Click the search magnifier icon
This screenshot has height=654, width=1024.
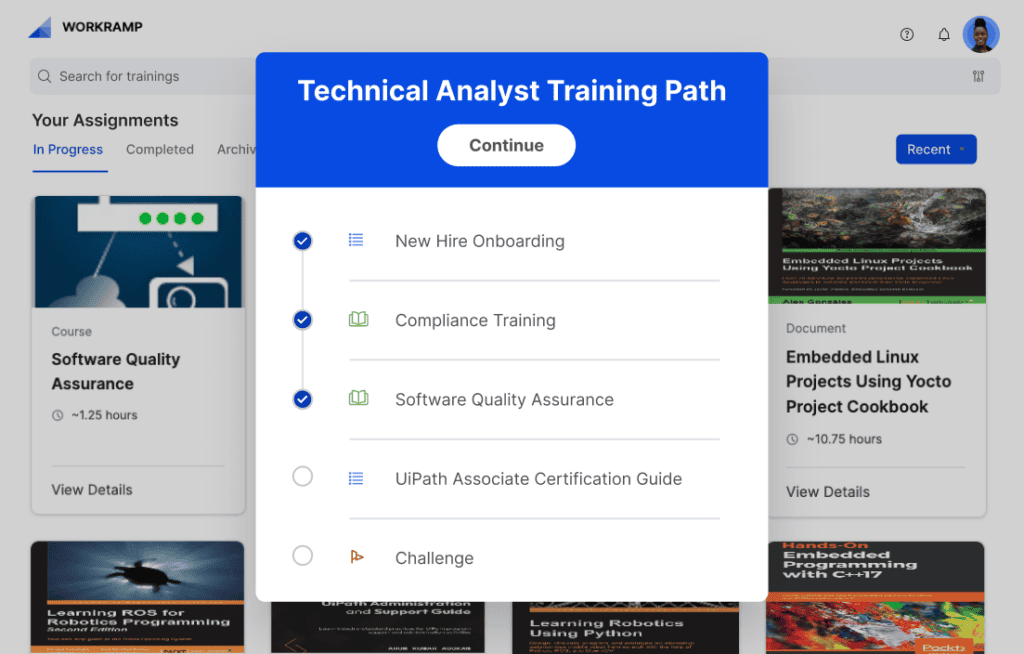(x=44, y=76)
